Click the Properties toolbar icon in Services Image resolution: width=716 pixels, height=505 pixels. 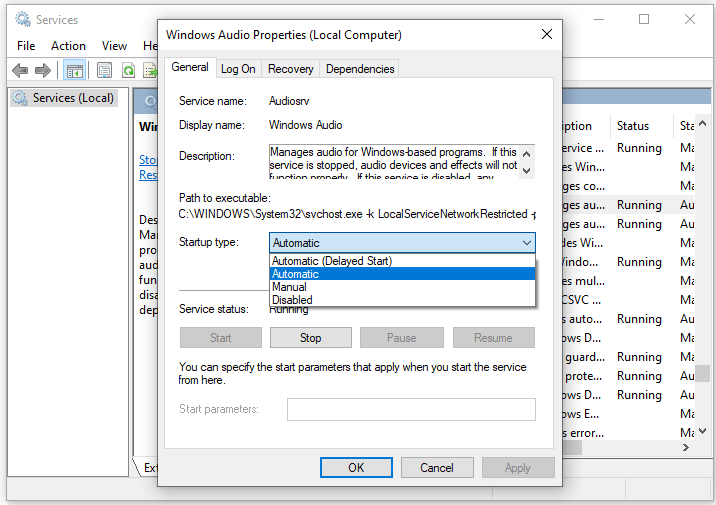tap(105, 71)
